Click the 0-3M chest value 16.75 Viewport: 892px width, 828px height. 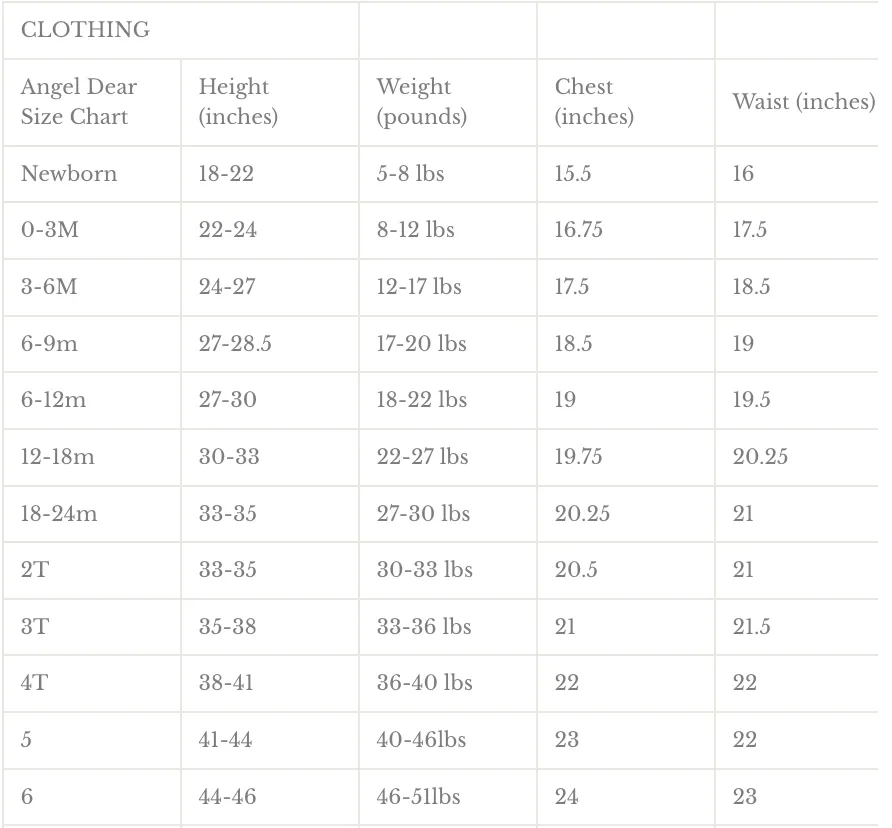579,230
